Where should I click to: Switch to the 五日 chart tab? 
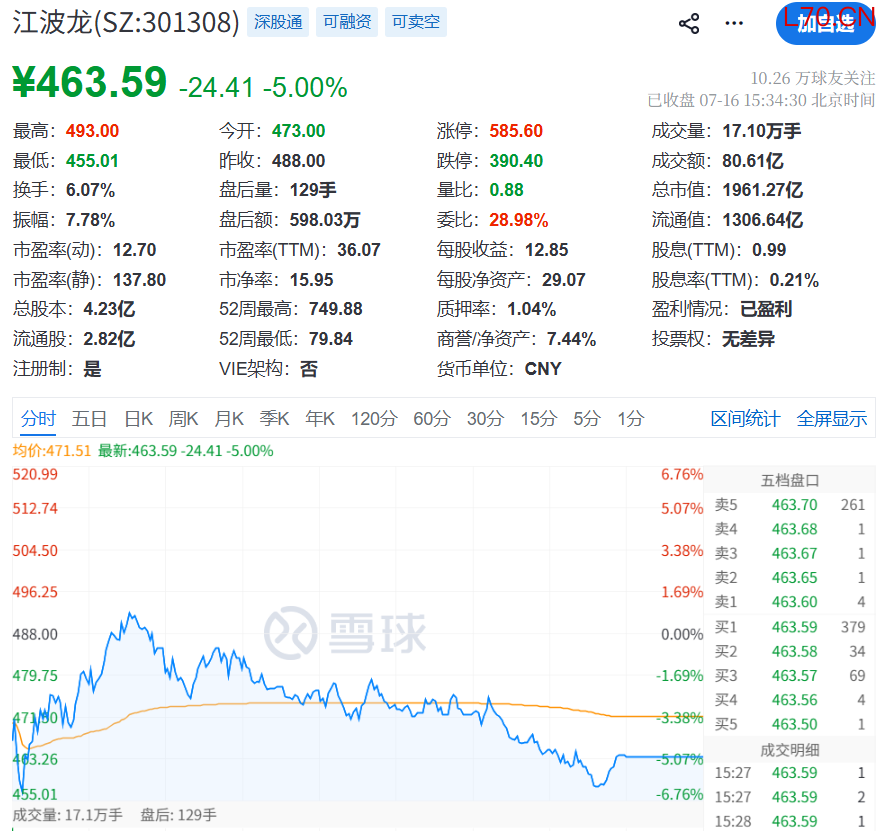89,419
